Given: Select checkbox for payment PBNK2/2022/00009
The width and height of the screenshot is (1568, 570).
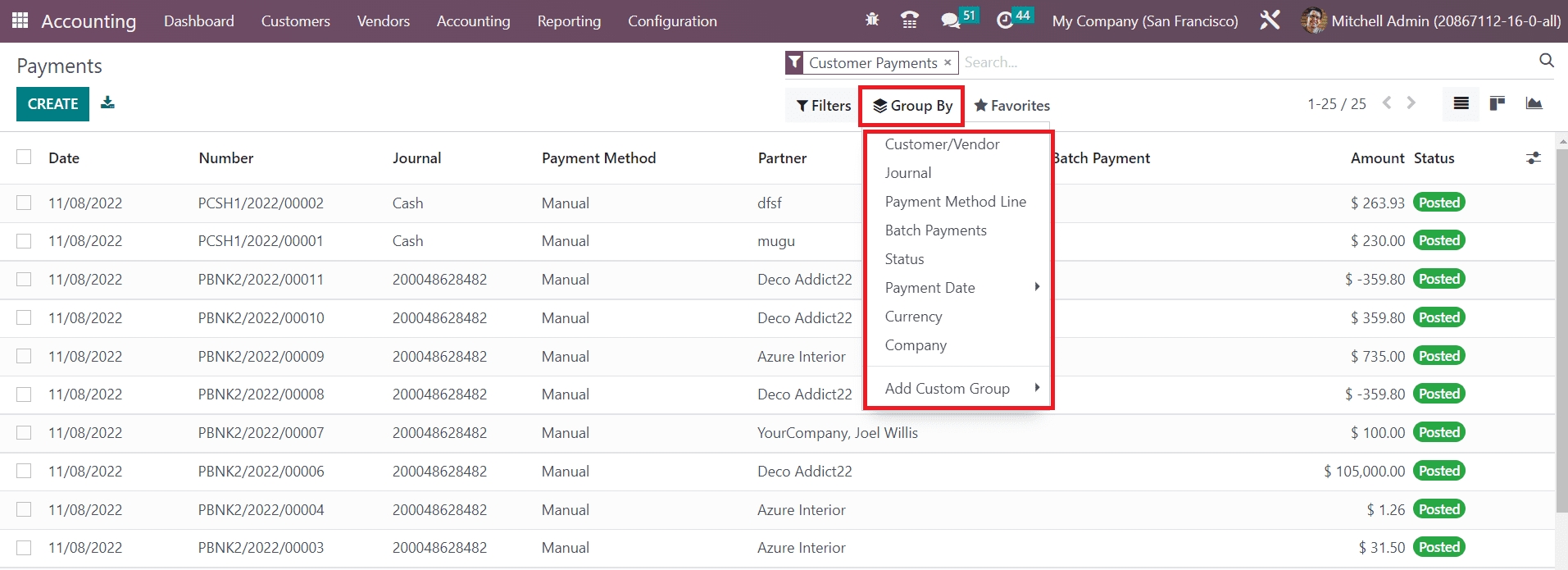Looking at the screenshot, I should click(x=24, y=356).
